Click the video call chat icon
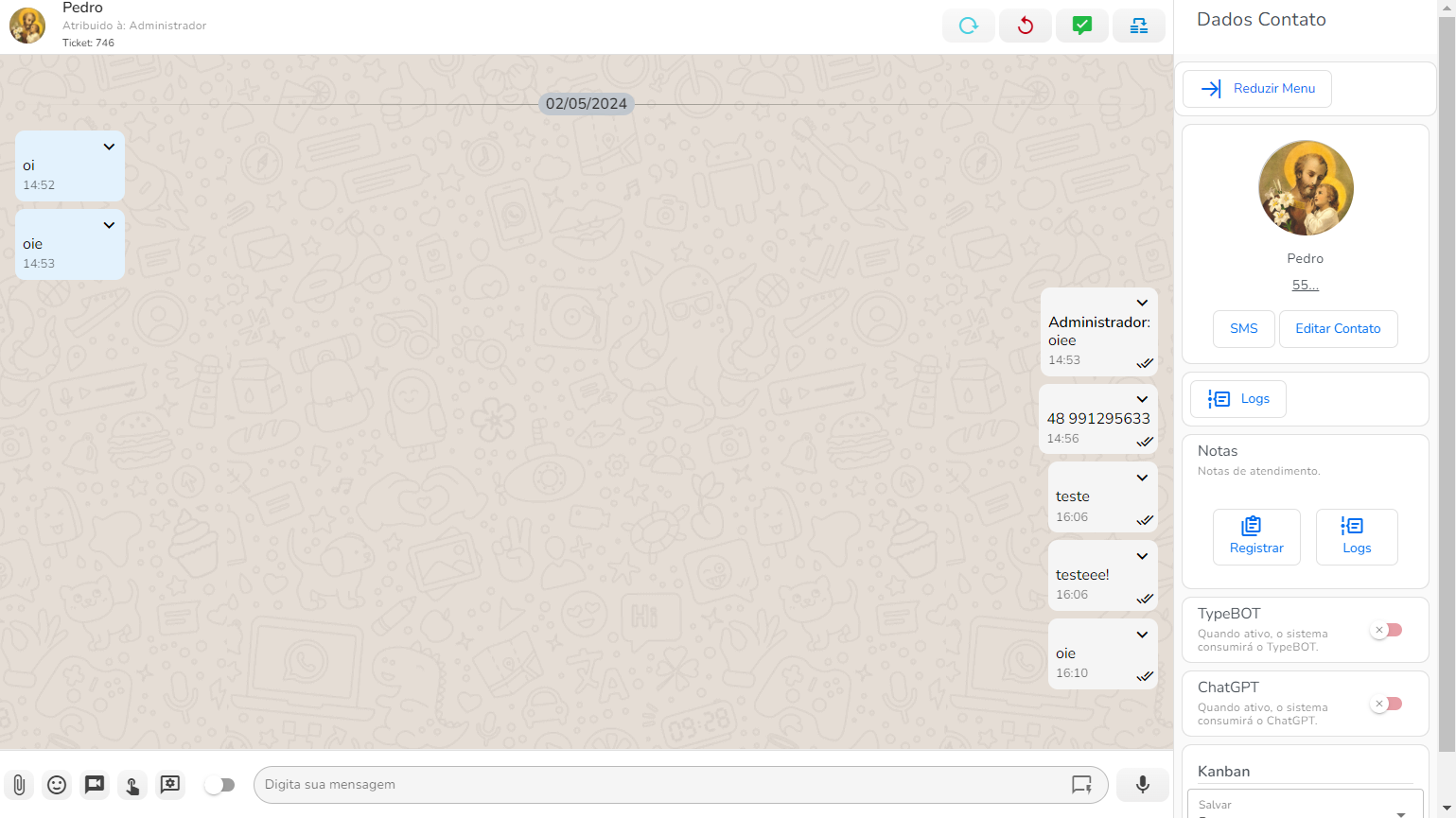Image resolution: width=1456 pixels, height=818 pixels. [95, 785]
